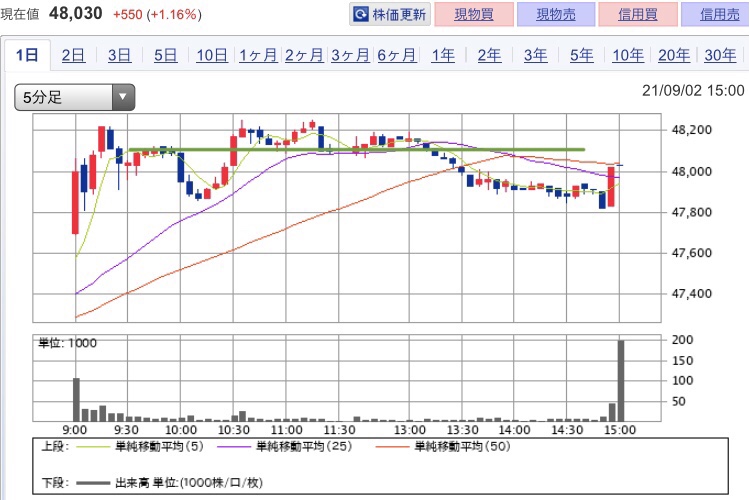Screen dimensions: 749x500
Task: Switch to the 5日 chart period
Action: coord(165,55)
